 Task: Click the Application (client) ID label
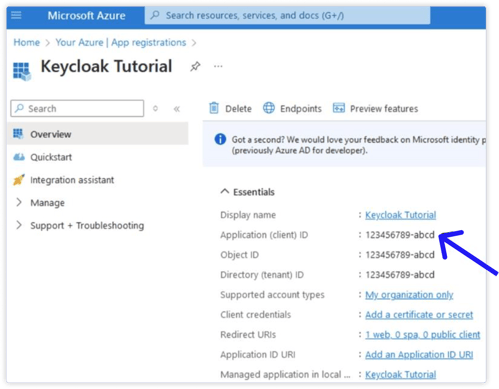pyautogui.click(x=264, y=235)
